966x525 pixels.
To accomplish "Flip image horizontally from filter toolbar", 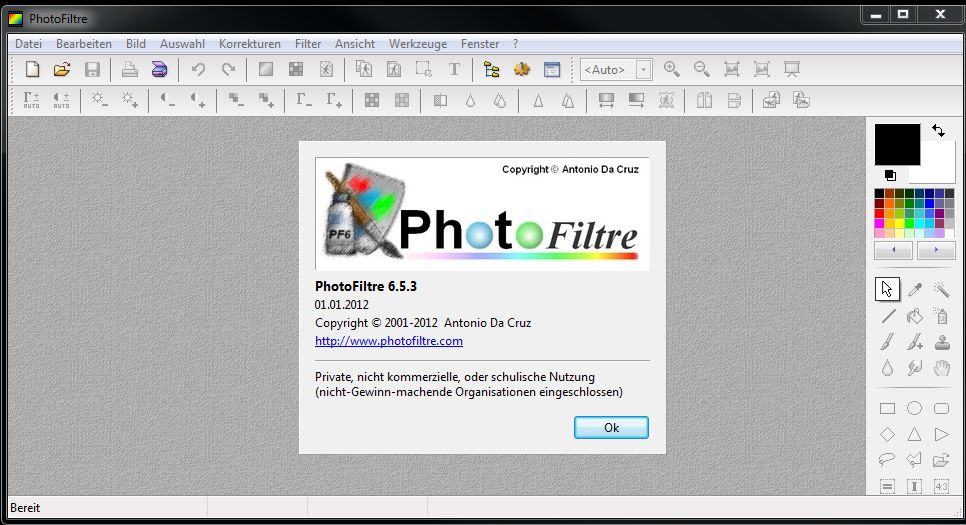I will (704, 100).
